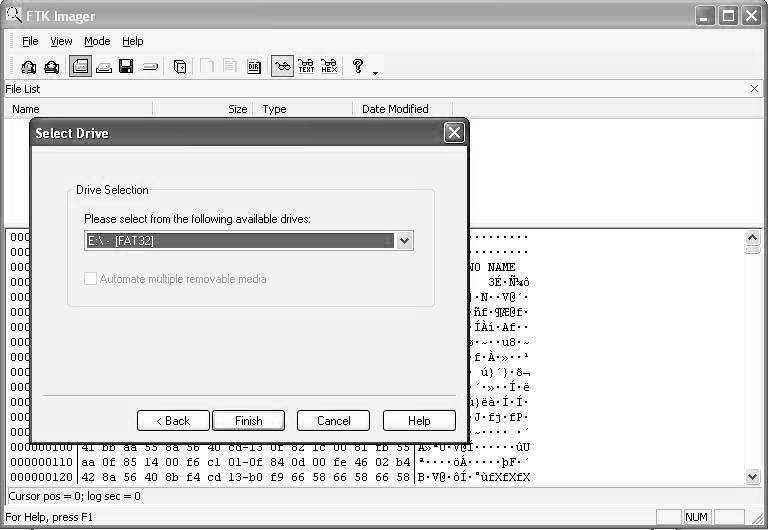The width and height of the screenshot is (768, 530).
Task: Click the floppy disk save icon
Action: pos(126,67)
